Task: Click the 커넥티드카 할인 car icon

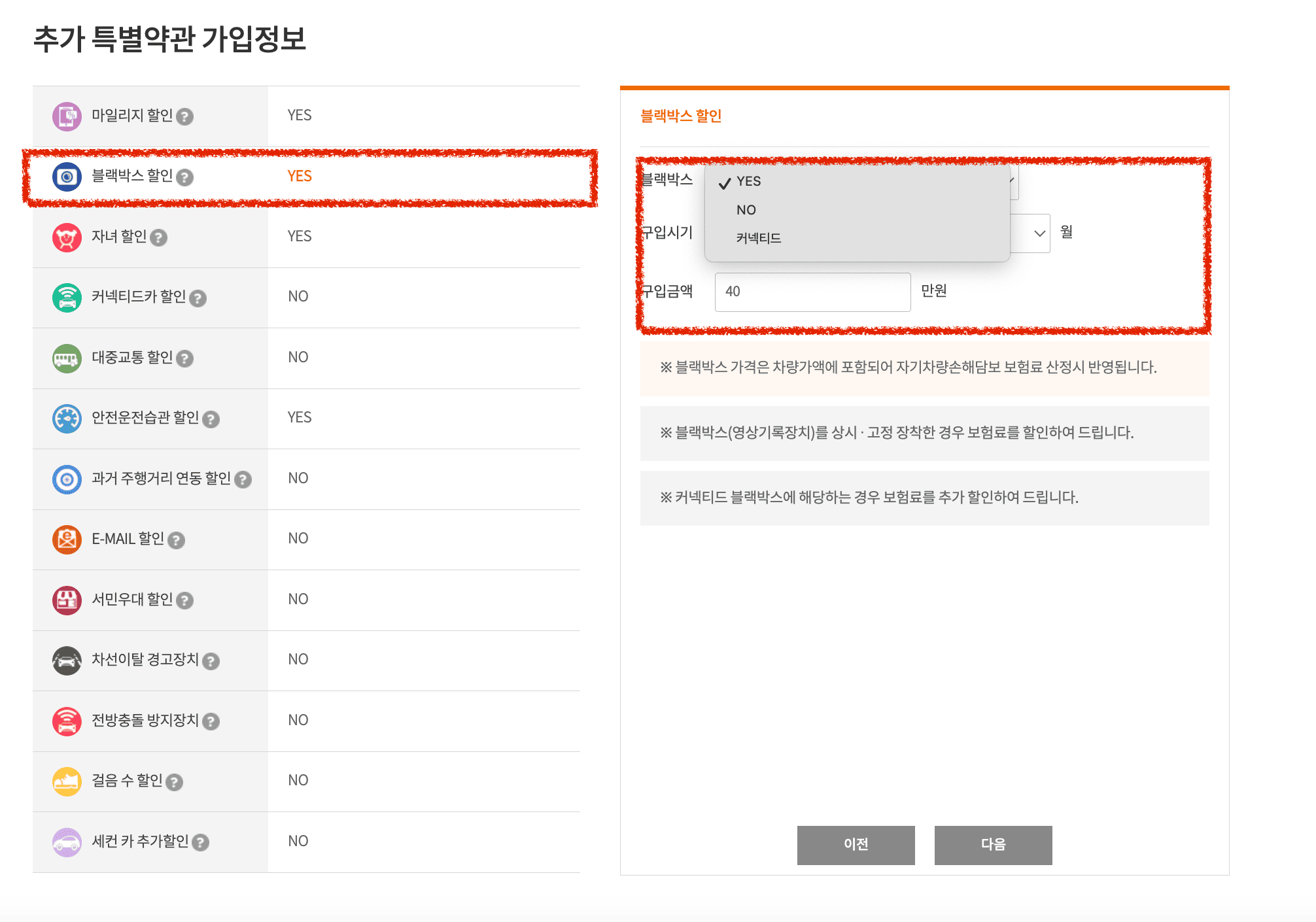Action: click(67, 298)
